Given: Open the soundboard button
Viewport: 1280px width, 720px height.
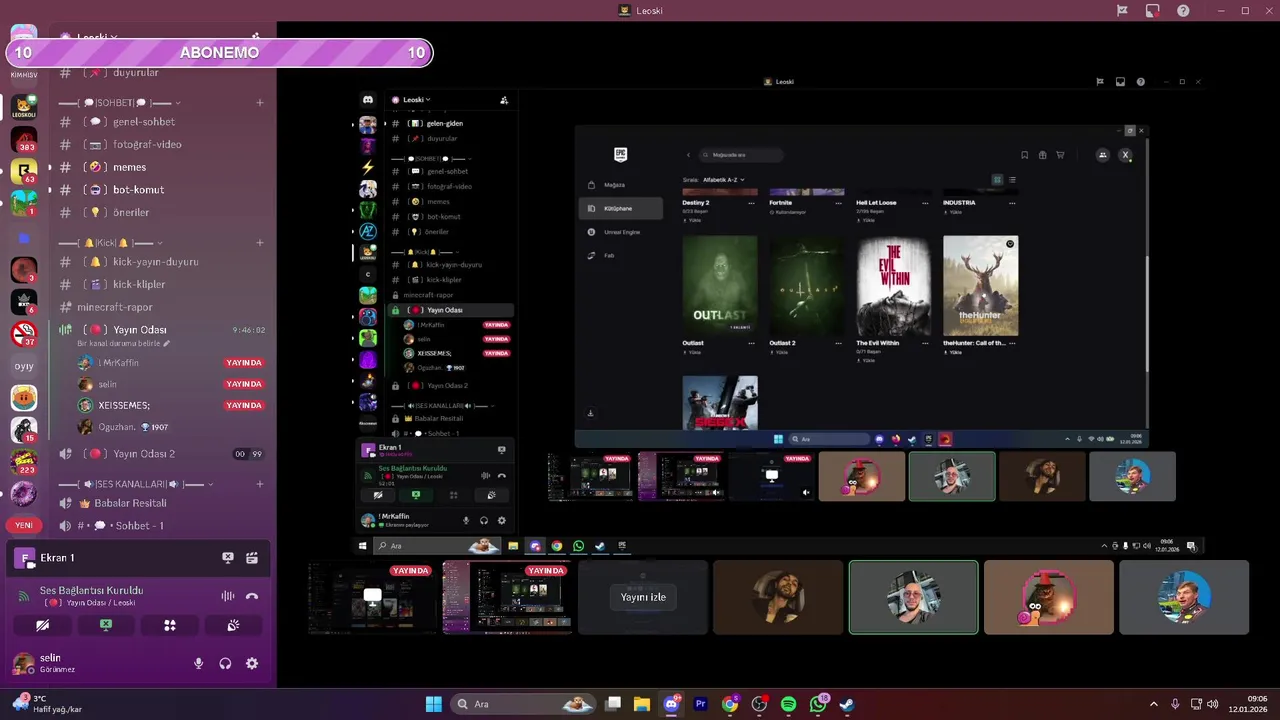Looking at the screenshot, I should [x=233, y=625].
